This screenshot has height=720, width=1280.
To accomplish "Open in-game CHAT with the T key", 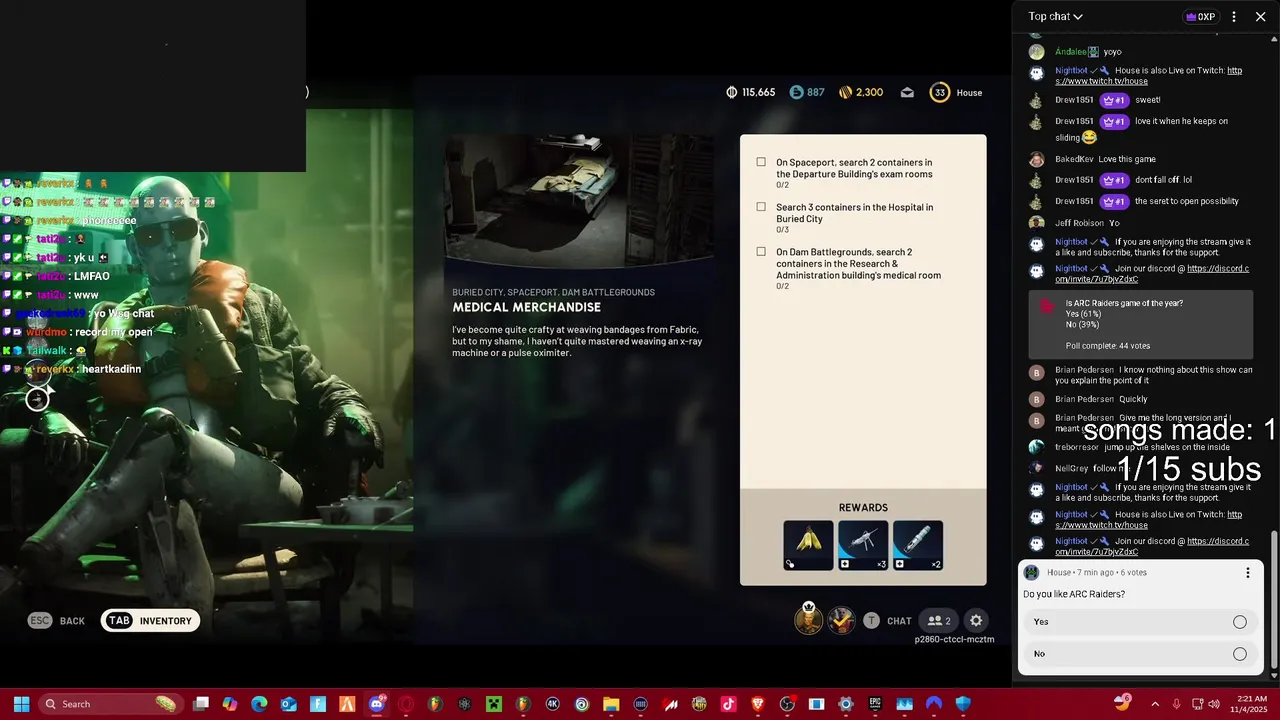I will pos(887,621).
